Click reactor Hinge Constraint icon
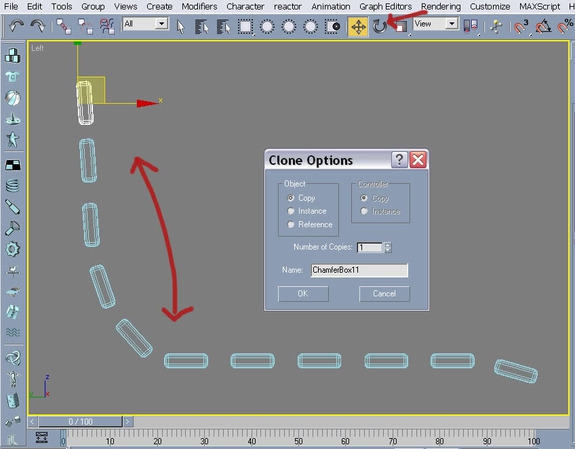The image size is (575, 449). point(12,401)
